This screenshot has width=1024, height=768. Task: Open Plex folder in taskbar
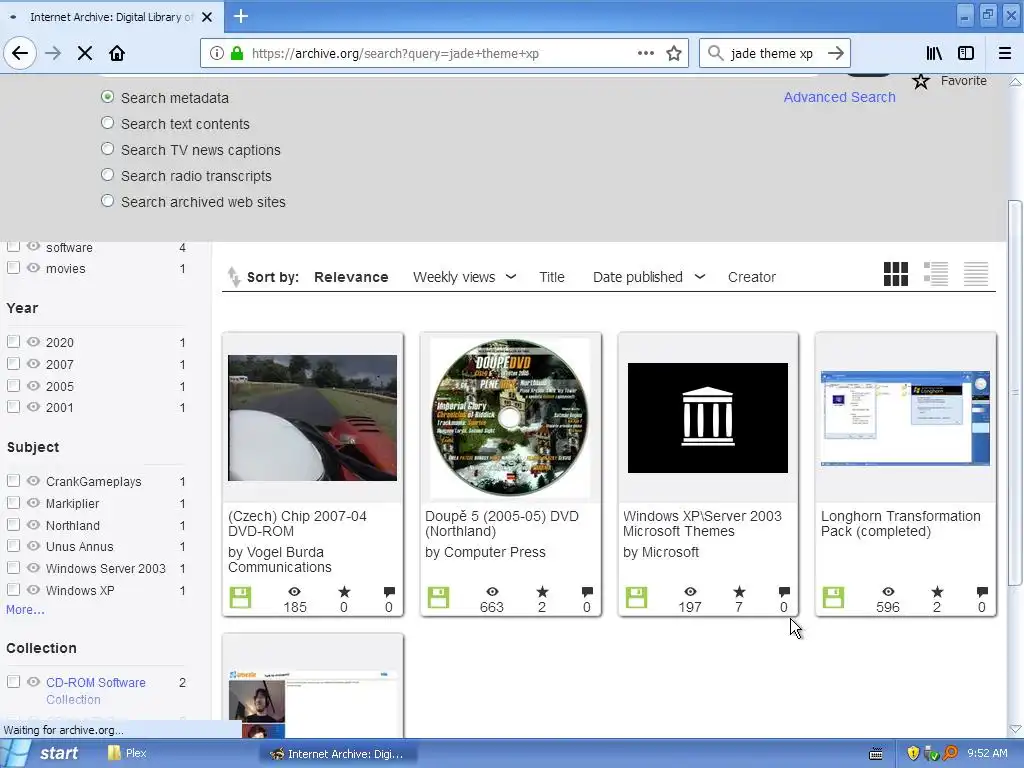pyautogui.click(x=127, y=753)
